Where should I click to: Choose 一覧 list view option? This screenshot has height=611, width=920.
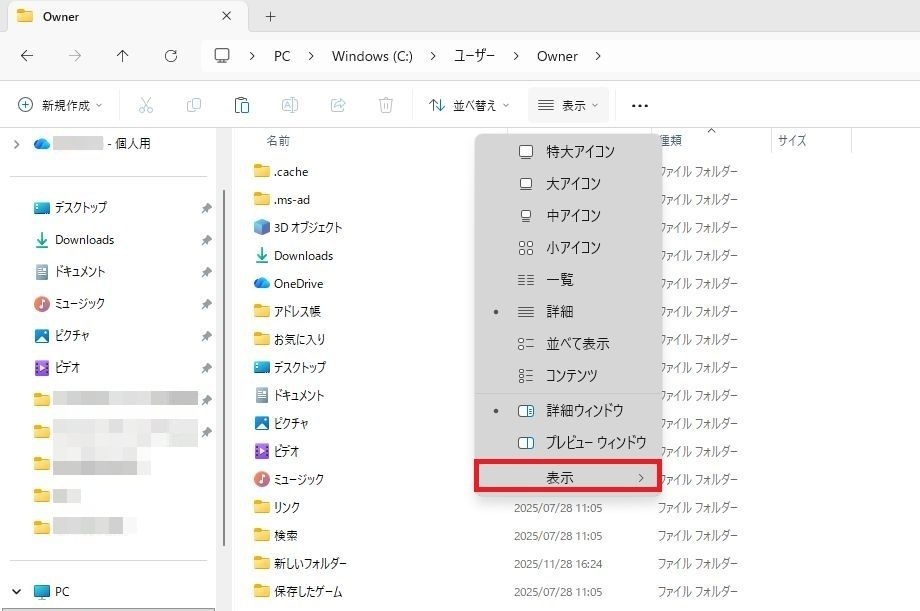tap(560, 280)
